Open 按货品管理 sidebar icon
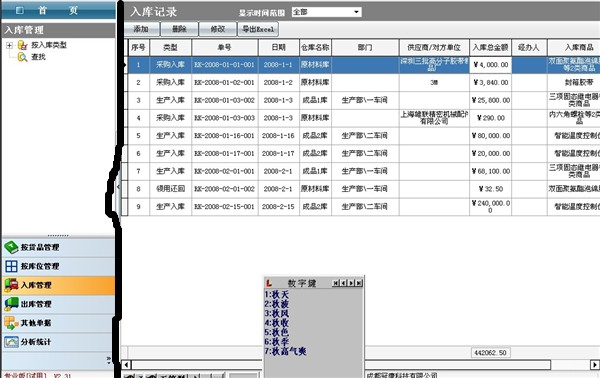The width and height of the screenshot is (600, 378). [11, 248]
